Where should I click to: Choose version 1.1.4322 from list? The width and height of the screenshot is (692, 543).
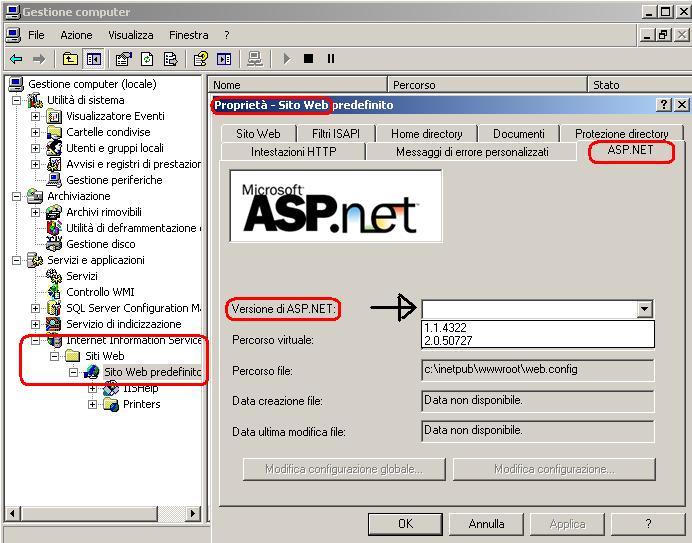(538, 328)
